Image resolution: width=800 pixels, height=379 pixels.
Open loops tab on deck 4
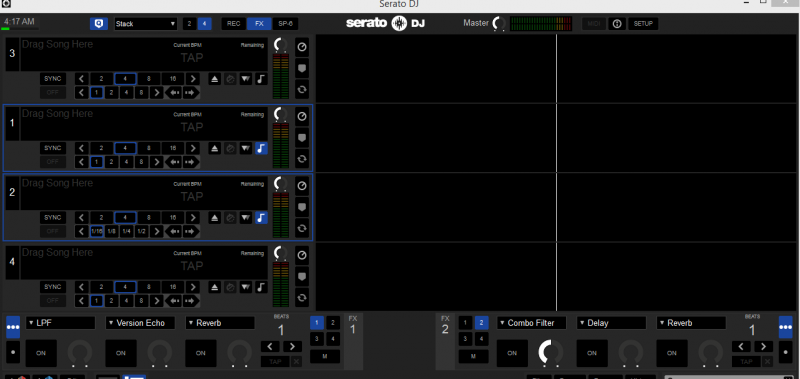[x=302, y=297]
